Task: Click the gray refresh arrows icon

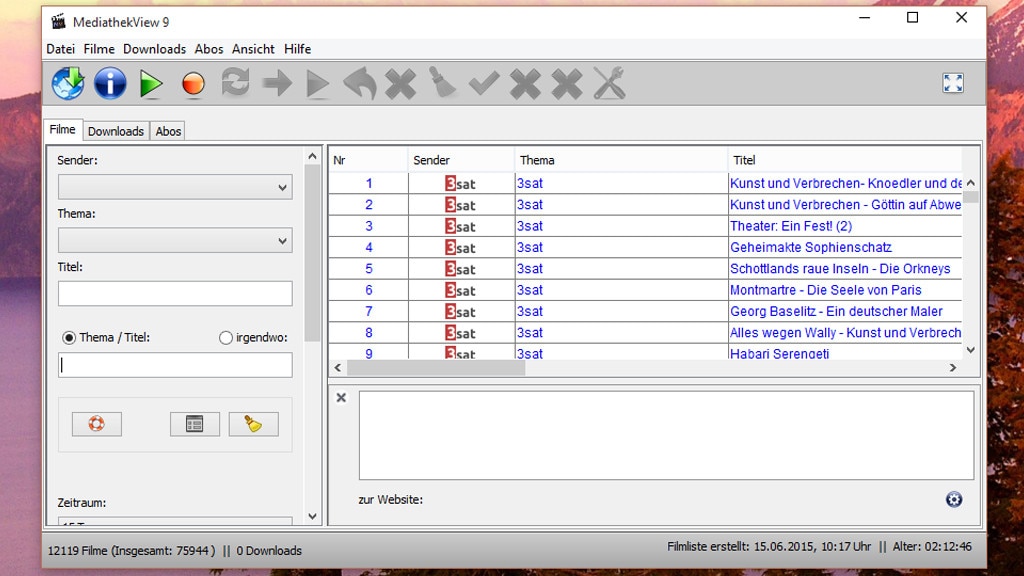Action: pyautogui.click(x=235, y=83)
